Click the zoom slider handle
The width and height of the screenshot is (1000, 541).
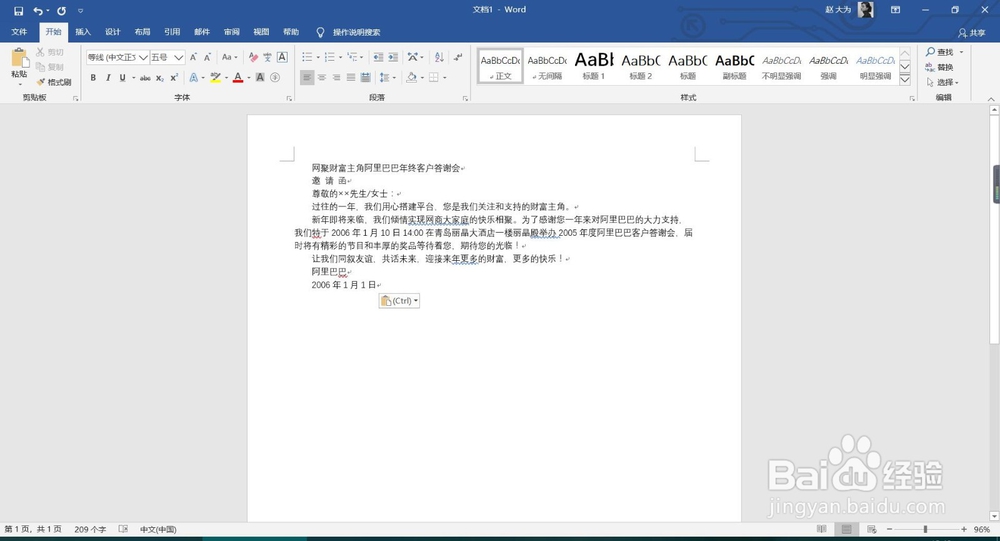(925, 529)
